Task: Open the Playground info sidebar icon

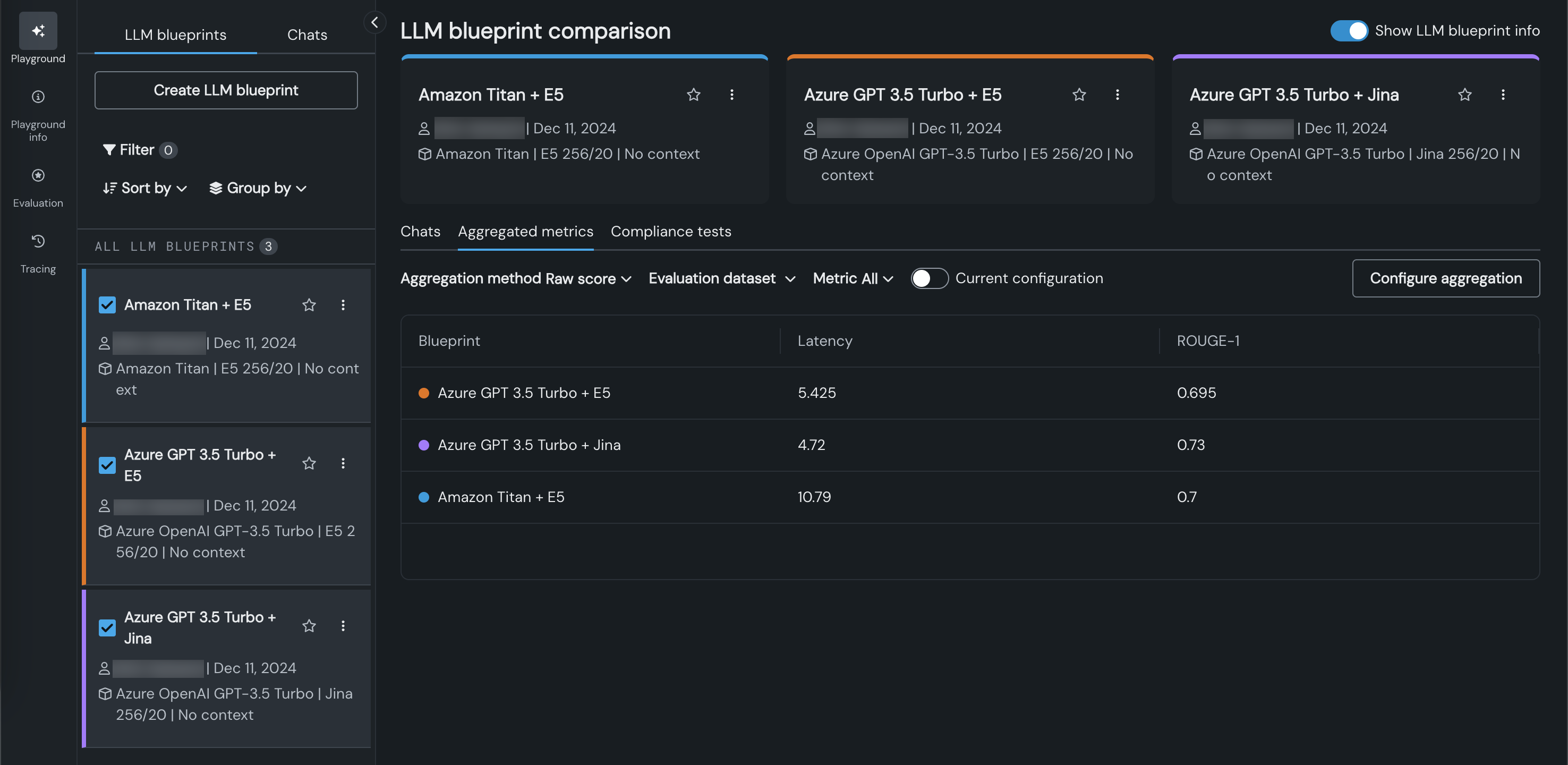Action: coord(38,97)
